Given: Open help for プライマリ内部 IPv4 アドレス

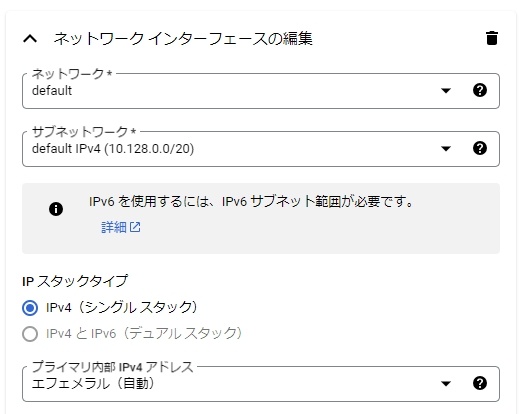Looking at the screenshot, I should pyautogui.click(x=480, y=383).
